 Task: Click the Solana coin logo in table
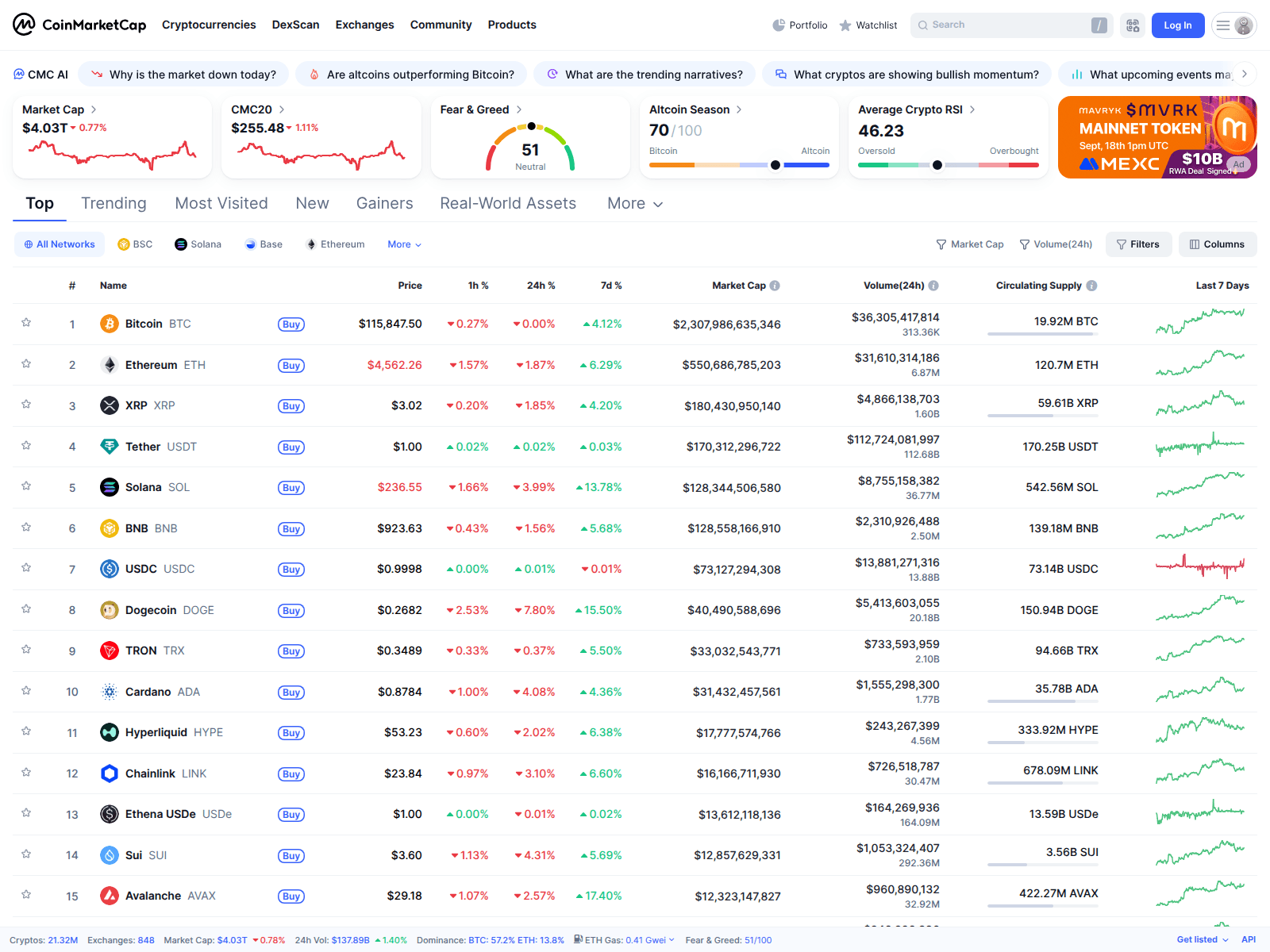coord(110,487)
